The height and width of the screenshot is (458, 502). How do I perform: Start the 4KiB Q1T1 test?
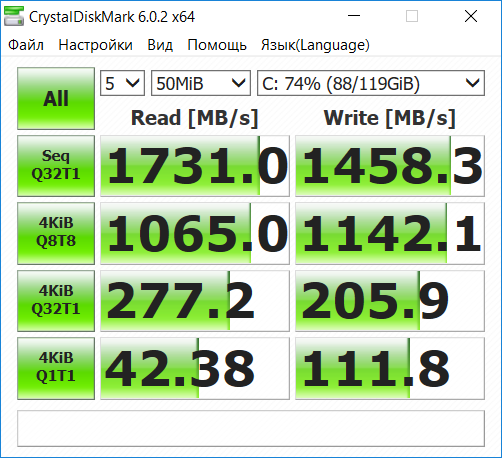(56, 368)
